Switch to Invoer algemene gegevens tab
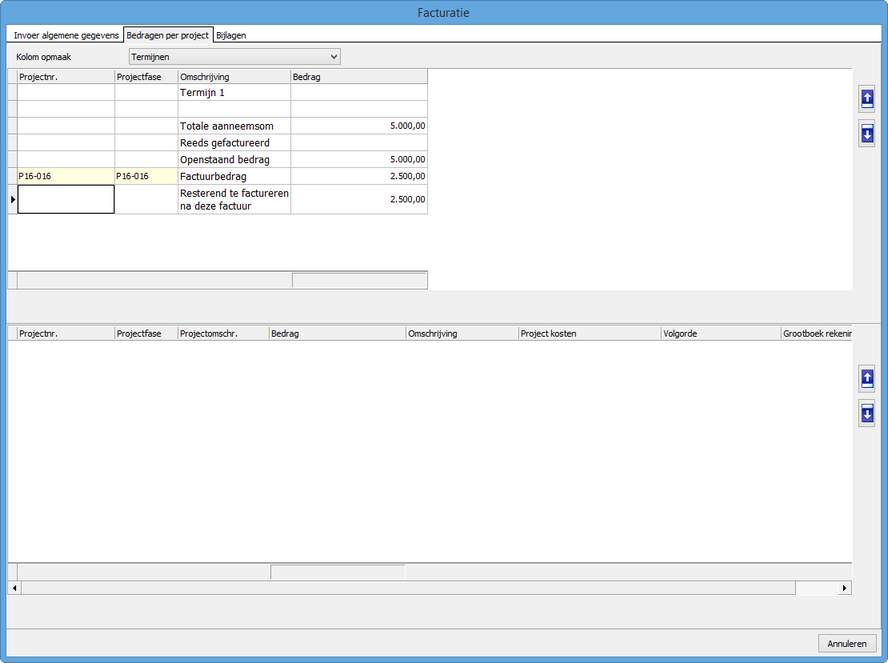 tap(66, 35)
